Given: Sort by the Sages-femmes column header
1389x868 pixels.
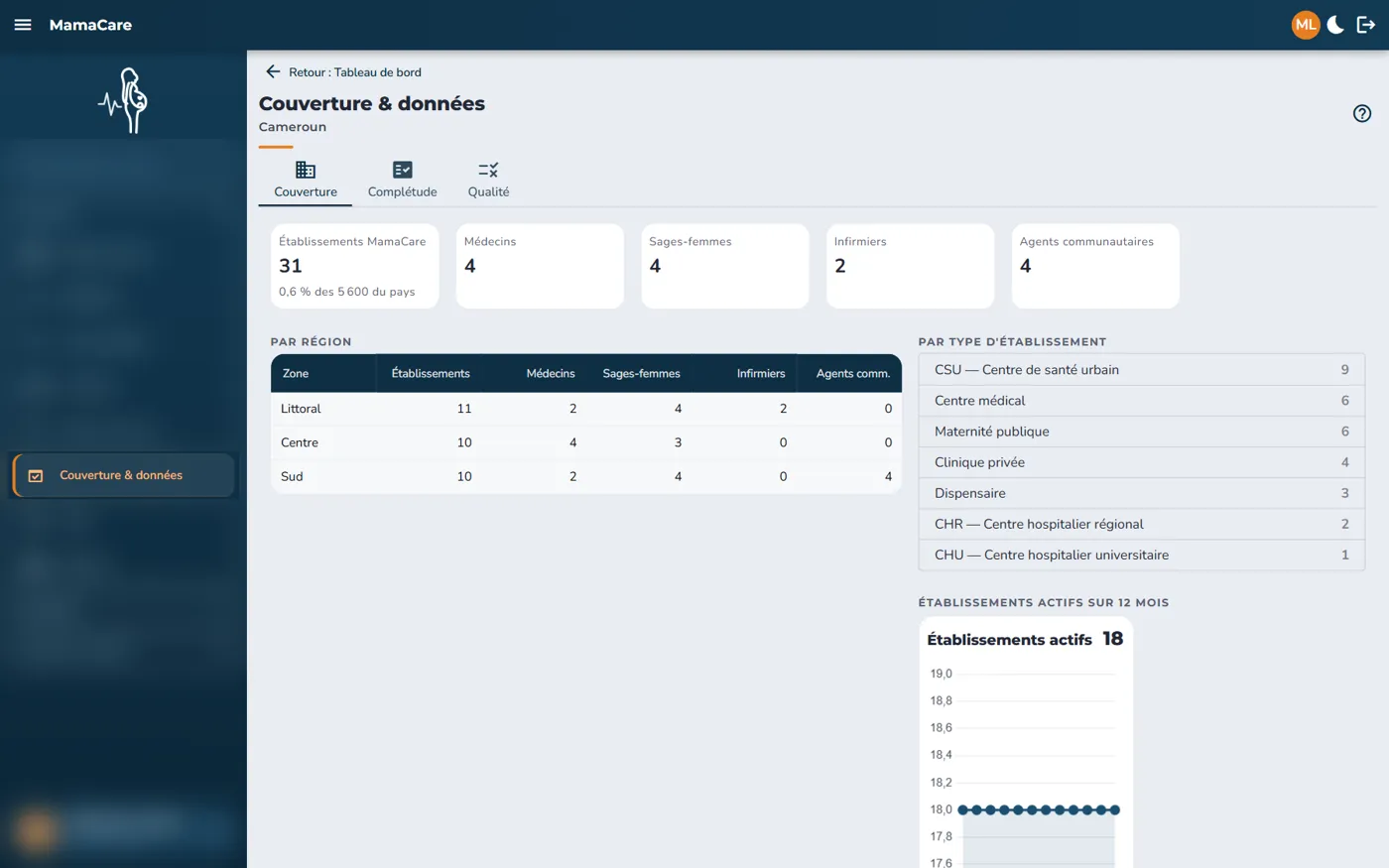Looking at the screenshot, I should 641,373.
